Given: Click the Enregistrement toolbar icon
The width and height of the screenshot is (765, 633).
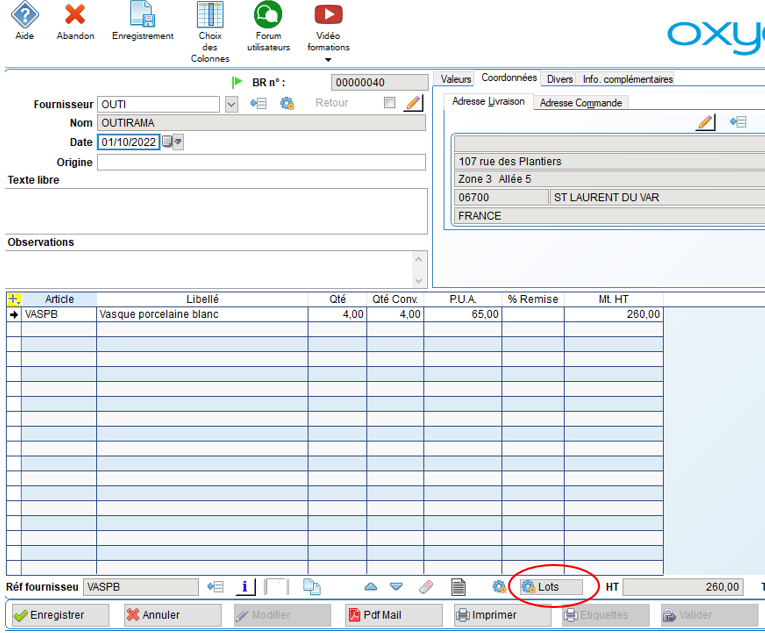Looking at the screenshot, I should pyautogui.click(x=142, y=15).
